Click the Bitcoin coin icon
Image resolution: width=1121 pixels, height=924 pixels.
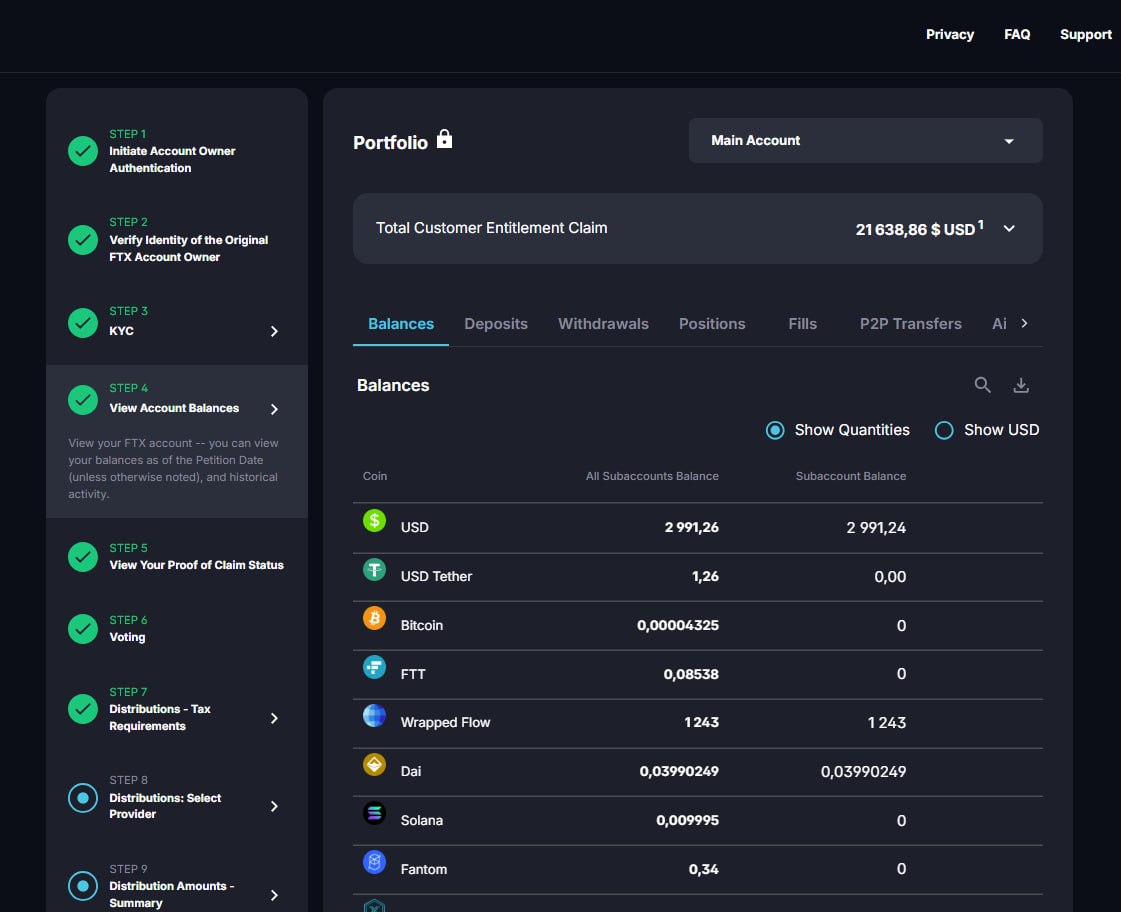374,618
